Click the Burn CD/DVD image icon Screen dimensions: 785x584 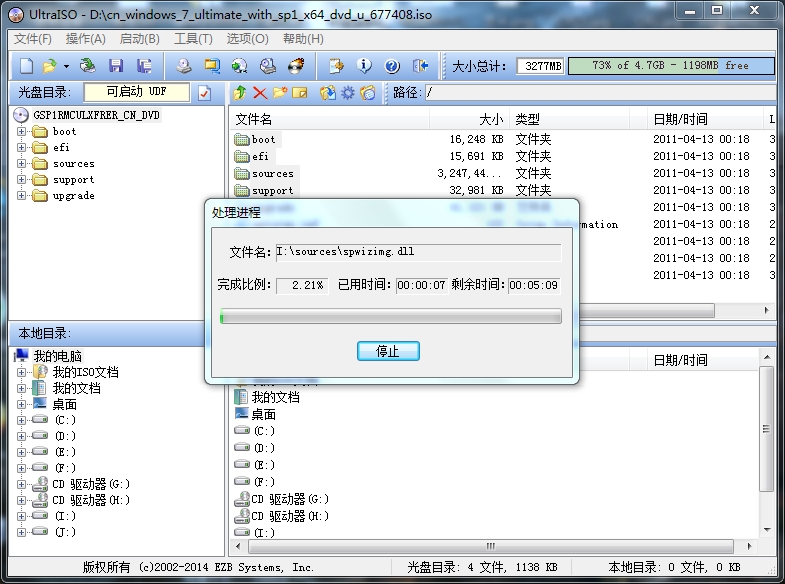(x=296, y=66)
